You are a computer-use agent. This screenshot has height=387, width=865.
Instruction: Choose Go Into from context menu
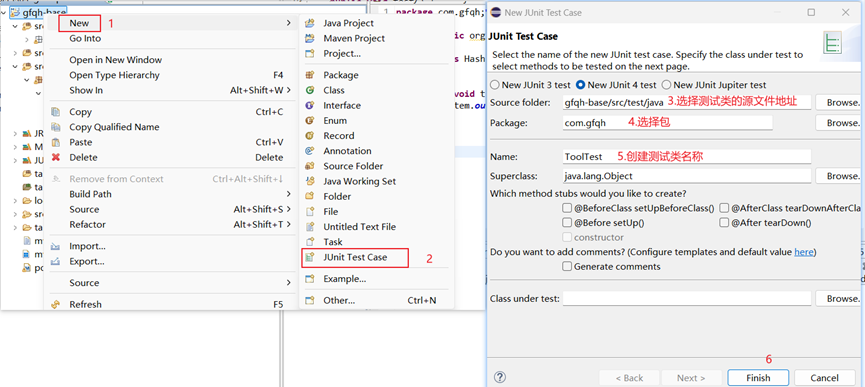click(85, 38)
